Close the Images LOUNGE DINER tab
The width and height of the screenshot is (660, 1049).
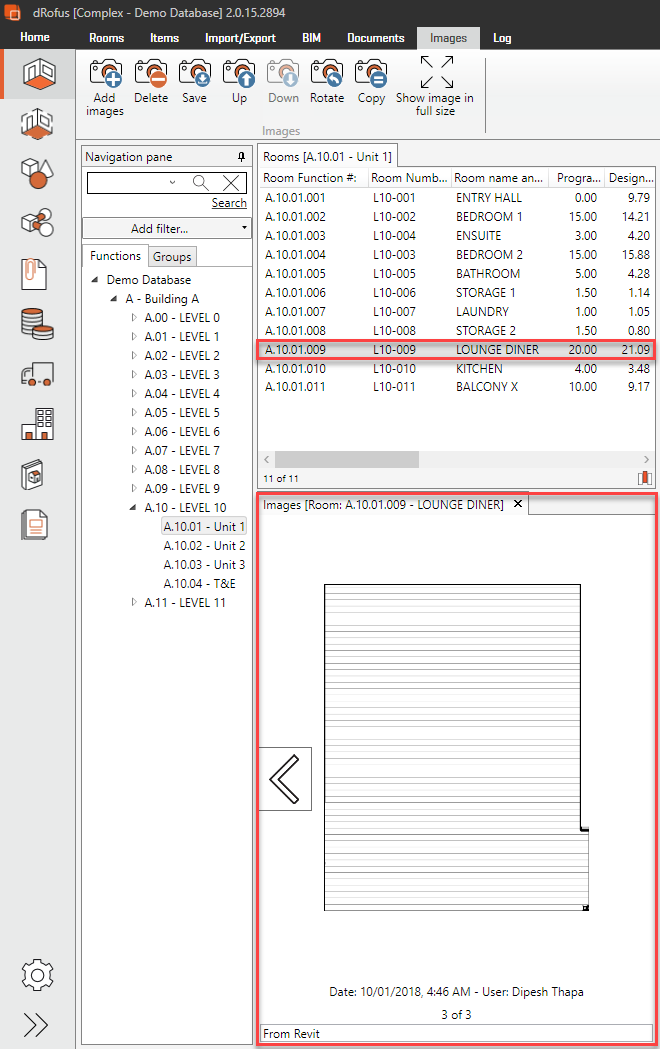click(518, 505)
